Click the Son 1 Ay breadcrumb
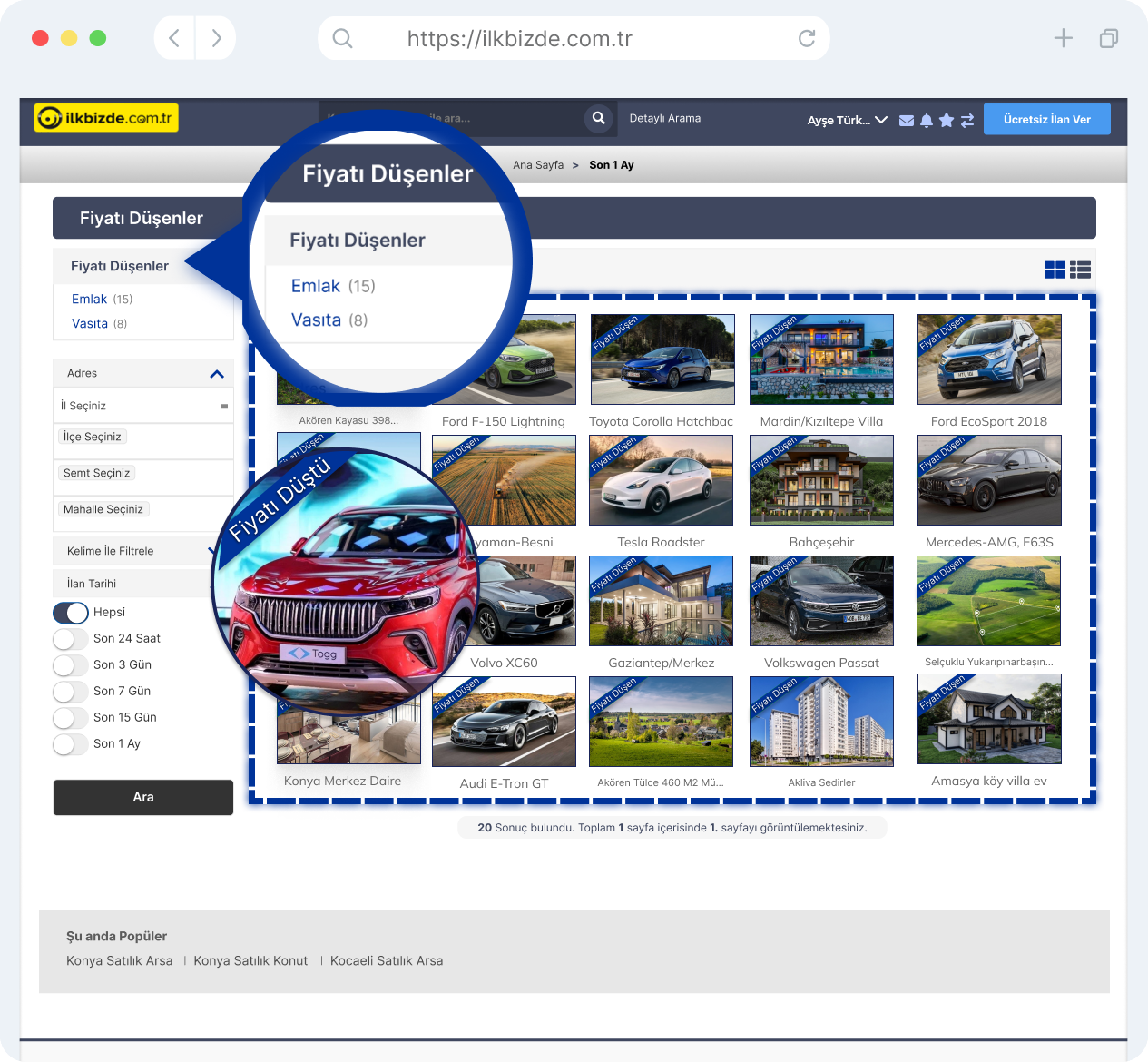 (x=612, y=165)
